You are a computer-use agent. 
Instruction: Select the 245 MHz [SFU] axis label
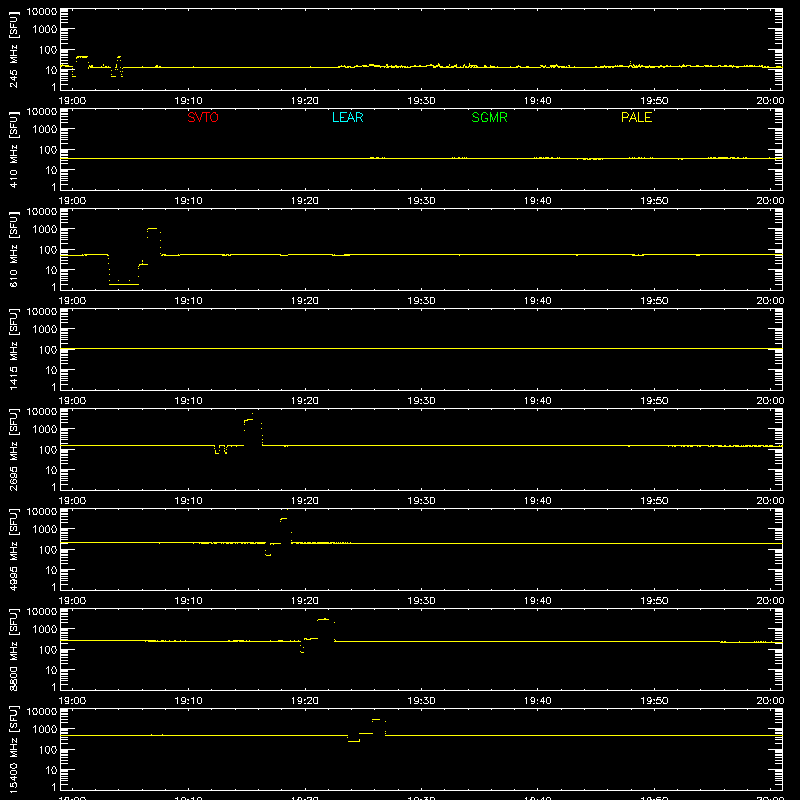click(13, 49)
